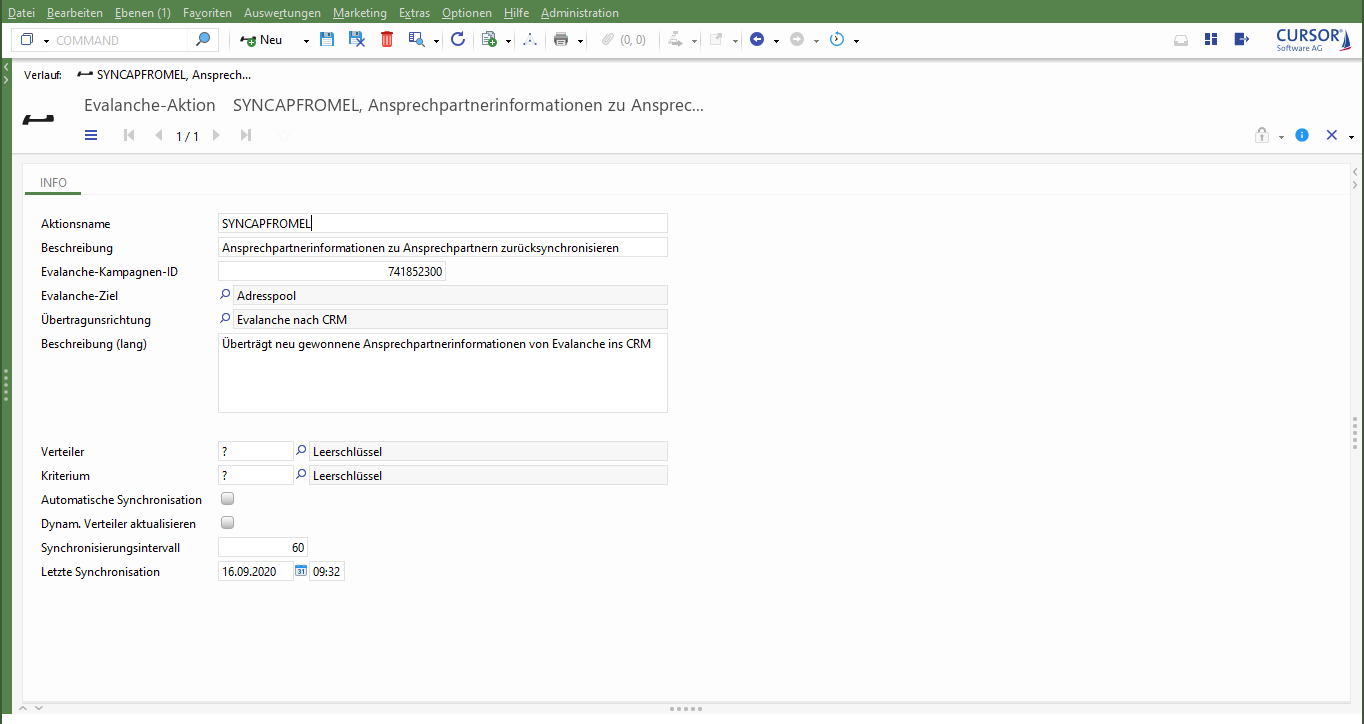Click the magnifier in the COMMAND box
The height and width of the screenshot is (724, 1364).
[203, 40]
